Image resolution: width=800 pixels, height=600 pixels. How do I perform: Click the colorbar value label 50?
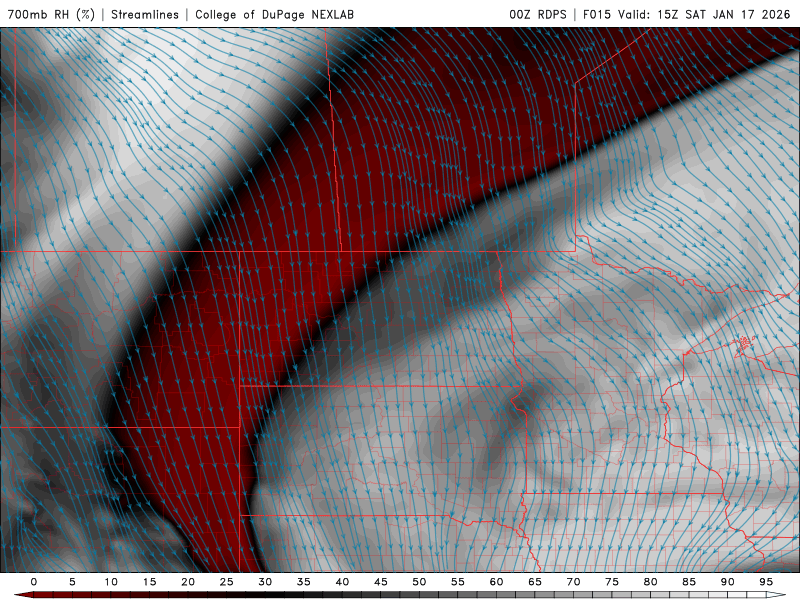click(419, 582)
